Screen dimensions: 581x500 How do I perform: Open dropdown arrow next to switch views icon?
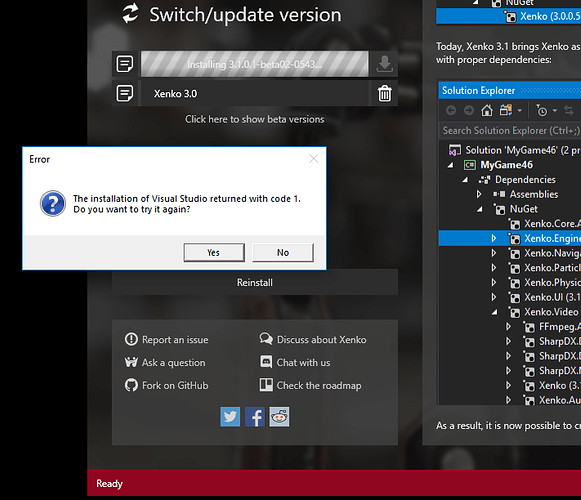tap(519, 110)
